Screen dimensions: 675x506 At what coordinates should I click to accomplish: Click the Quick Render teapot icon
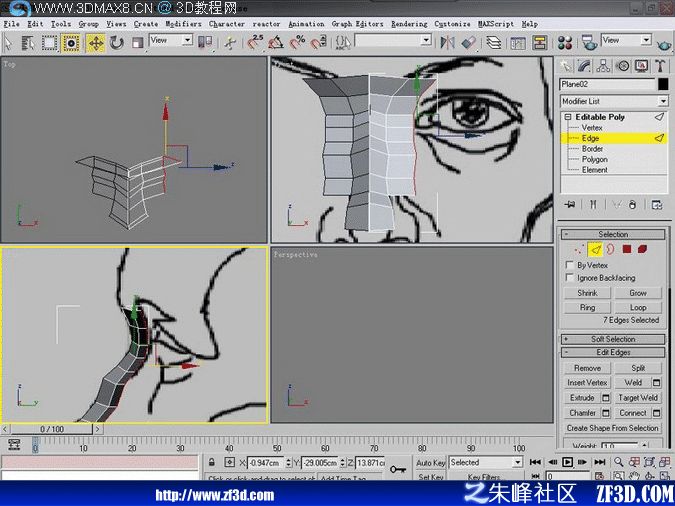pos(664,43)
